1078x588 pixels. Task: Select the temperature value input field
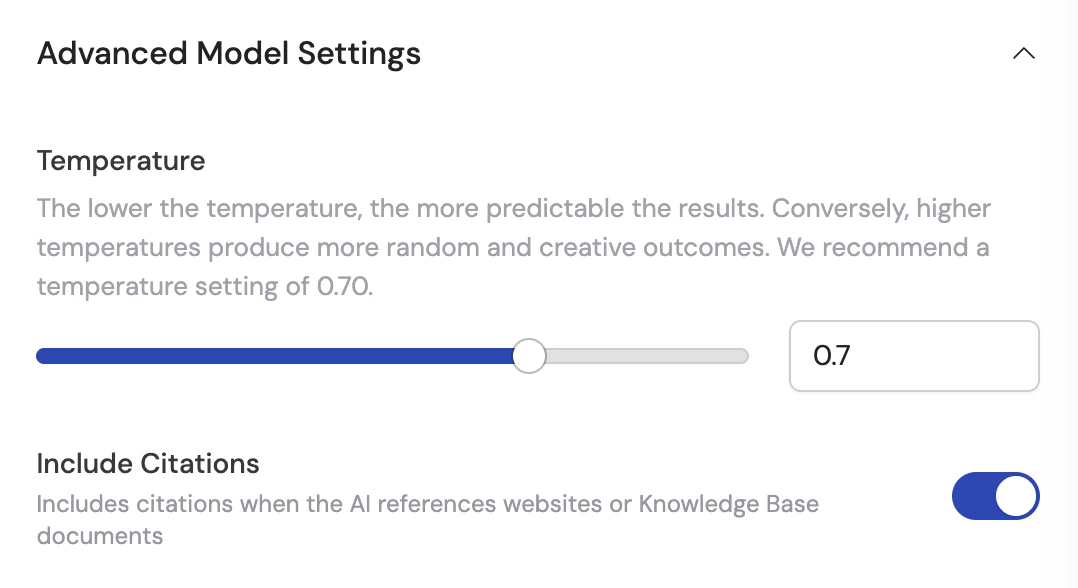(x=913, y=356)
